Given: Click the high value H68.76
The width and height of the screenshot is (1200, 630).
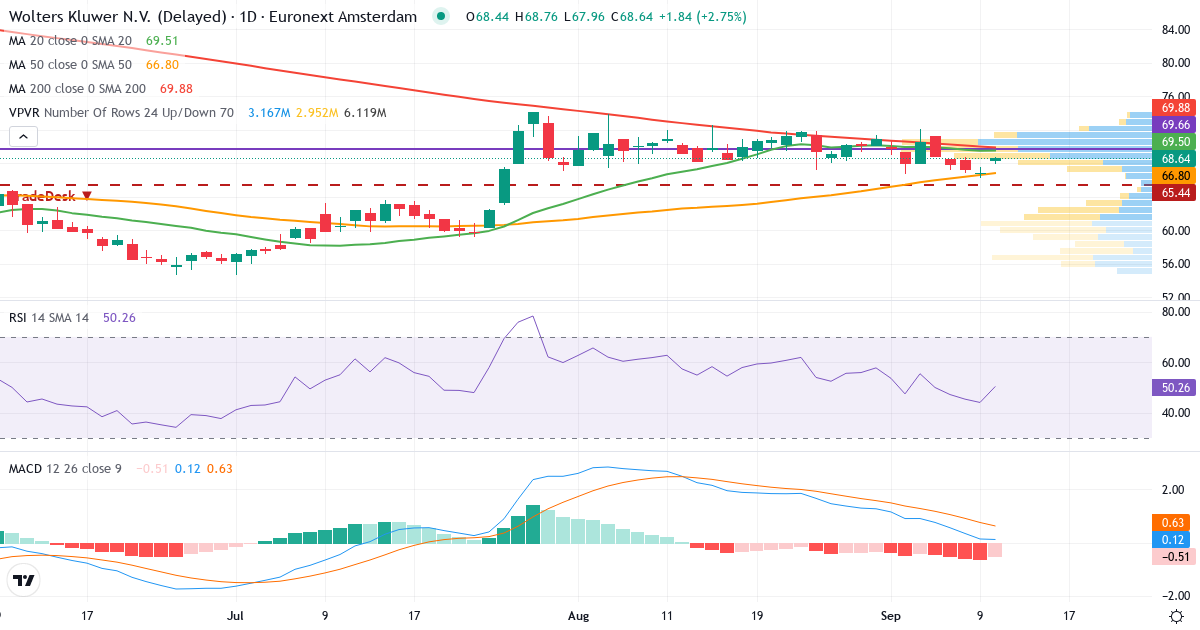Looking at the screenshot, I should [537, 17].
